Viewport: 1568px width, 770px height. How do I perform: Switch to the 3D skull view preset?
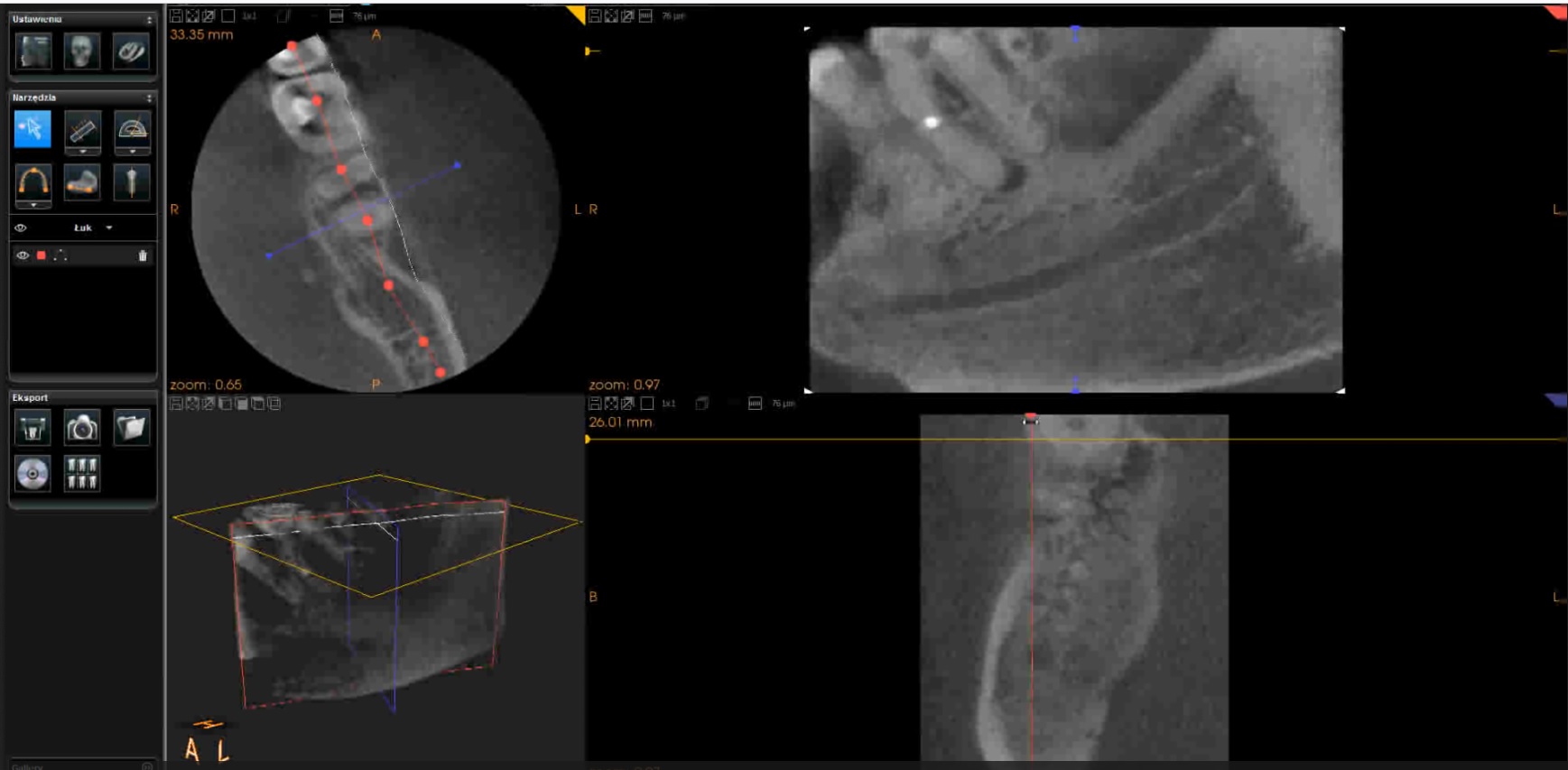point(82,51)
